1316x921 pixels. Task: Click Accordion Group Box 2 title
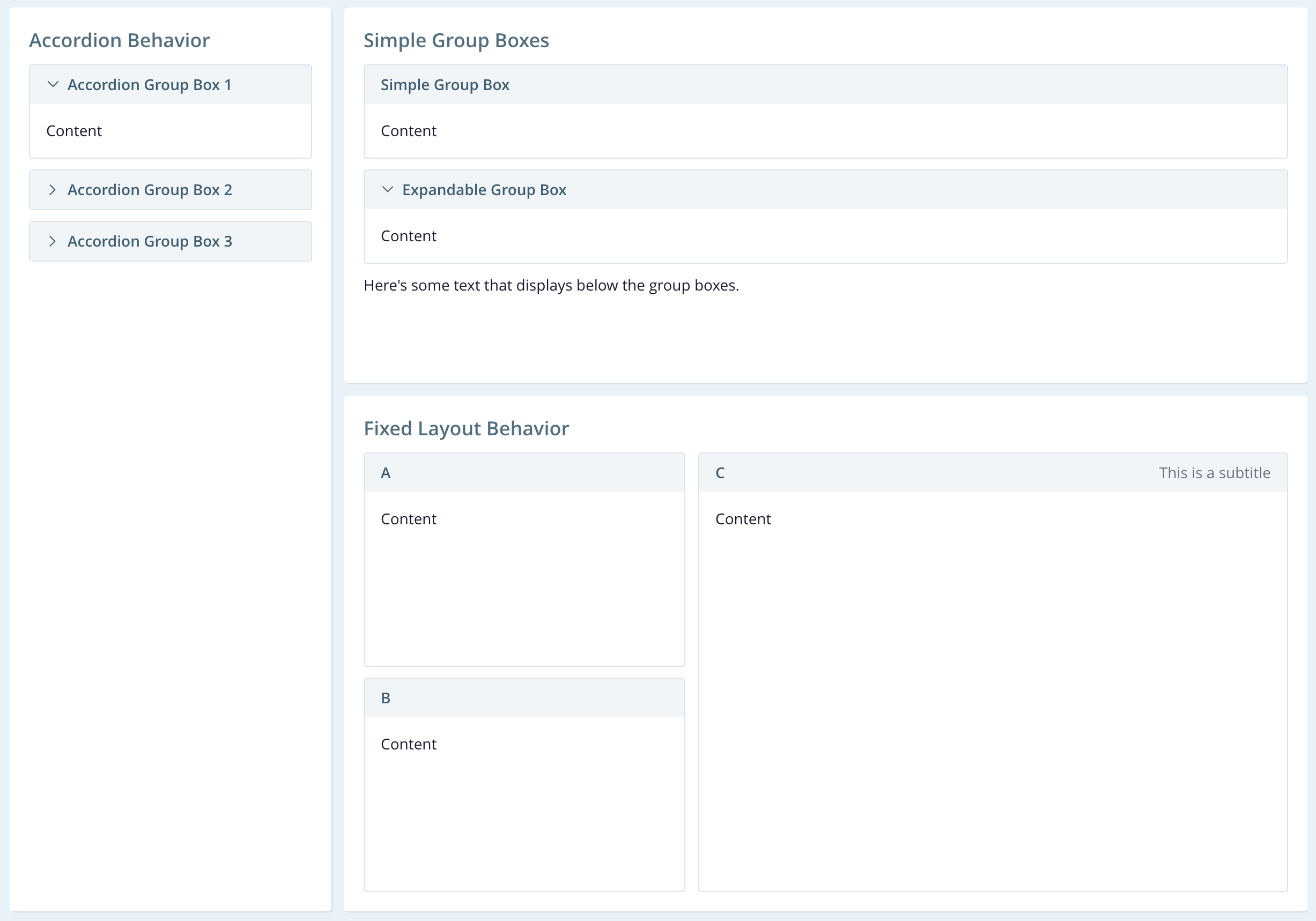150,190
